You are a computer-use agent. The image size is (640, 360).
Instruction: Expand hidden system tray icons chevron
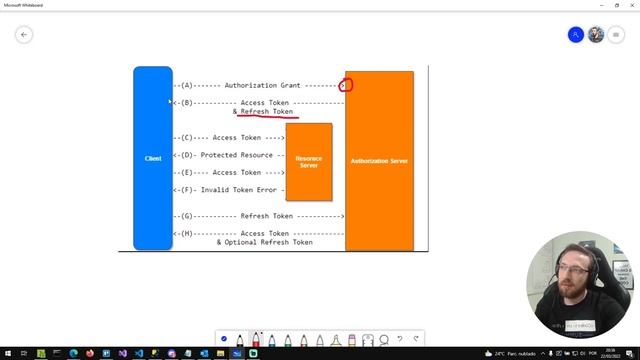543,353
